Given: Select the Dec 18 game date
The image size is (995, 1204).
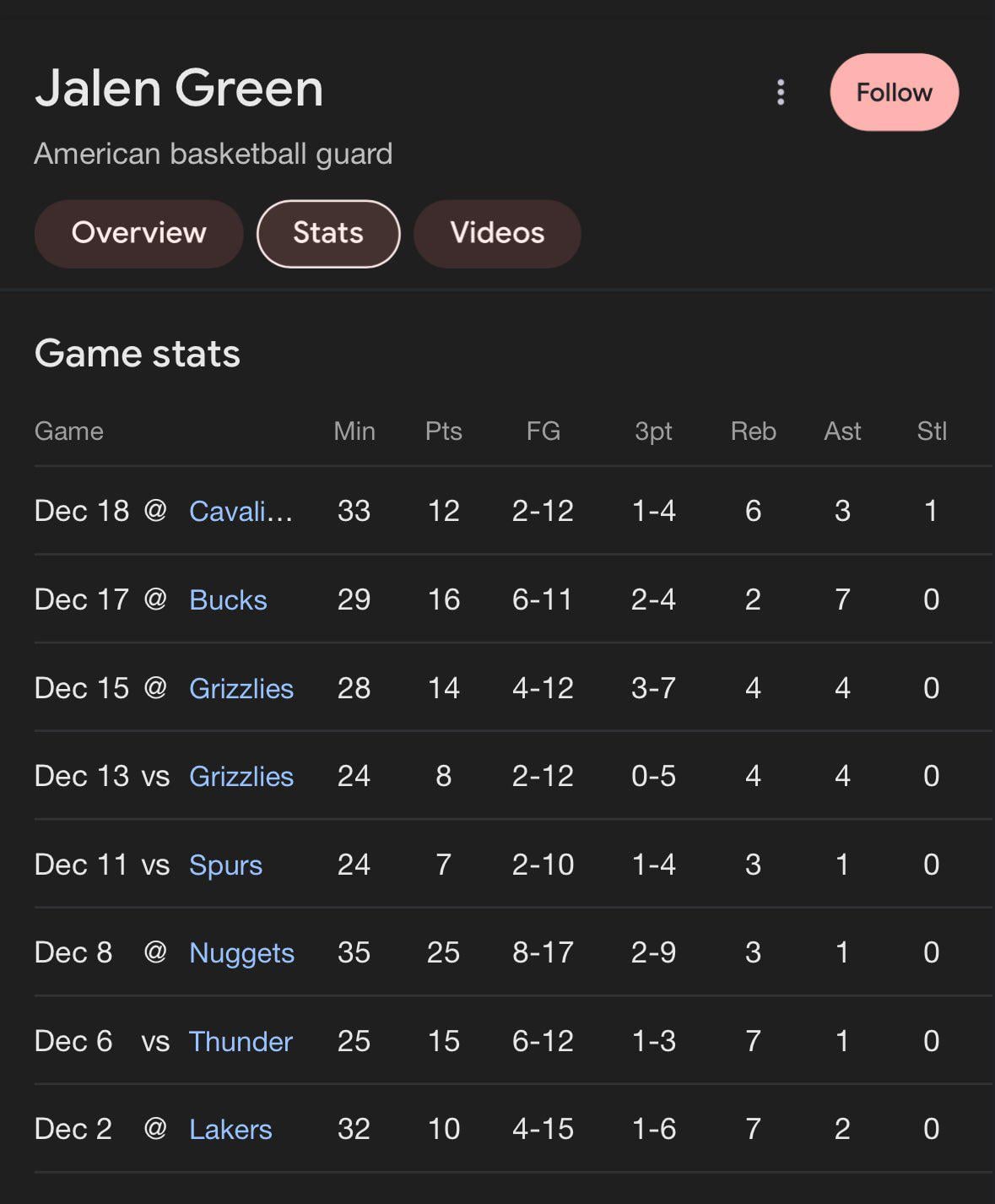Looking at the screenshot, I should [x=82, y=511].
